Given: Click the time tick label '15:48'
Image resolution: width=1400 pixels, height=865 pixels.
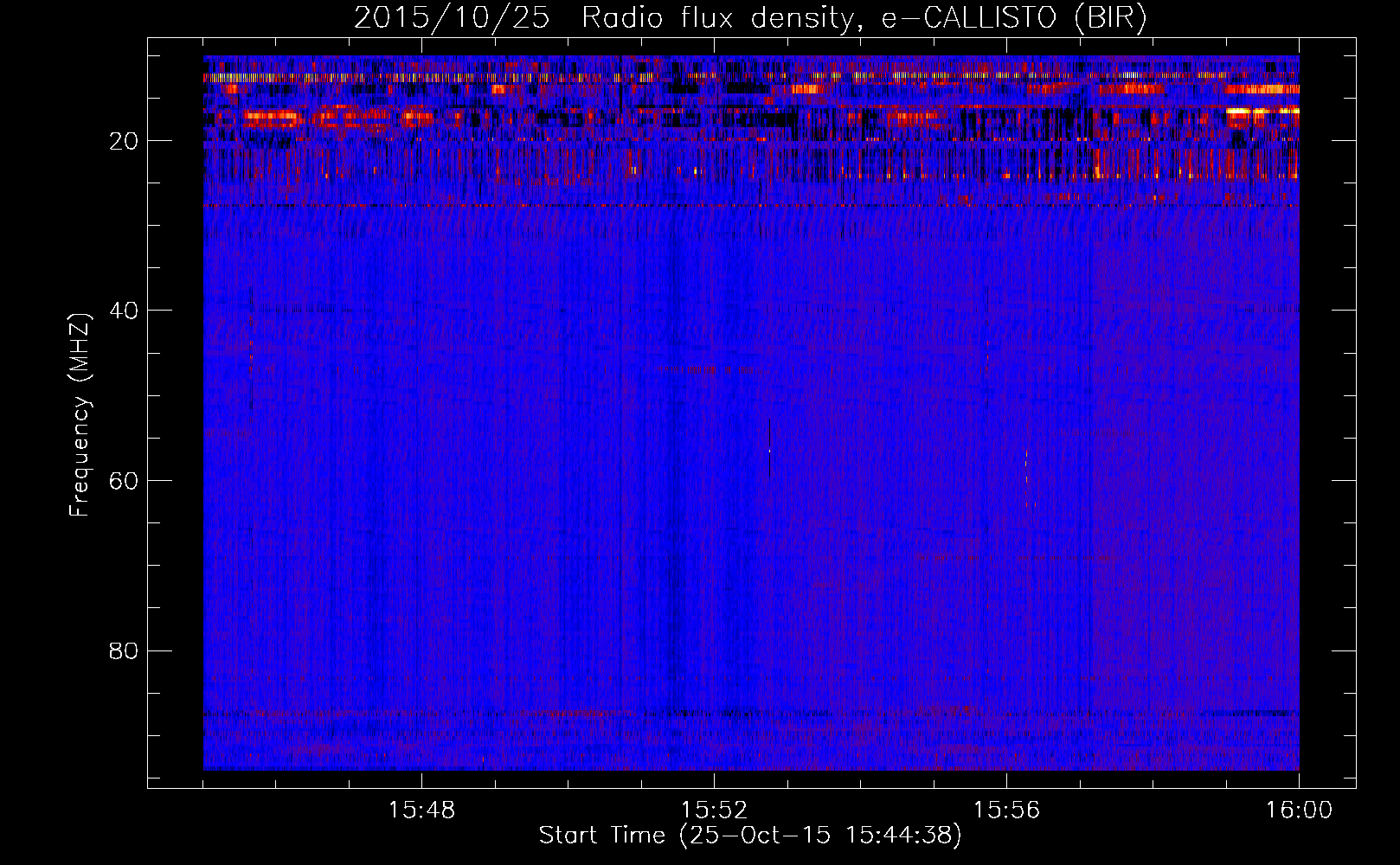Looking at the screenshot, I should 422,811.
